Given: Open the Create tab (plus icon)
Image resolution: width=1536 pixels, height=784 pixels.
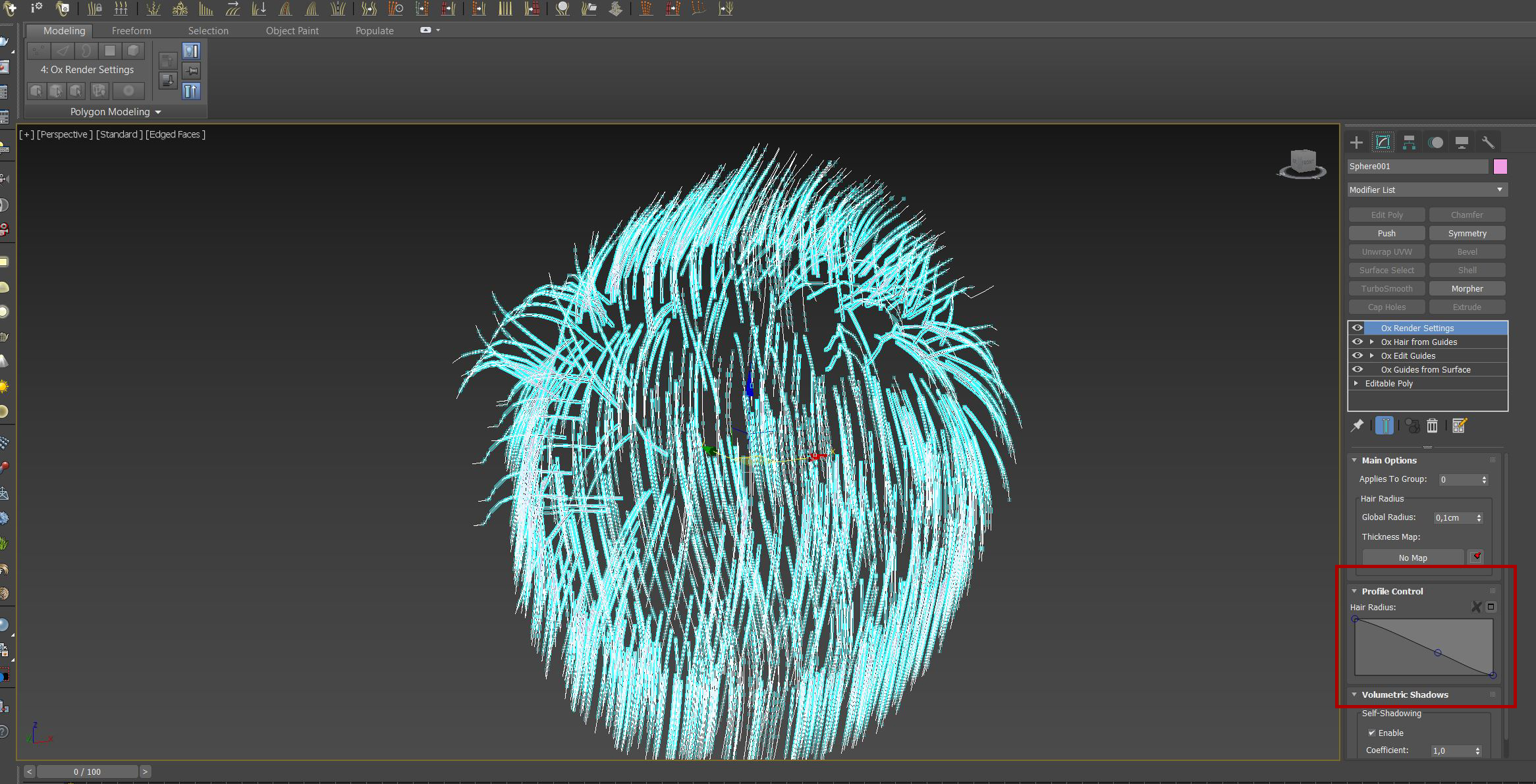Looking at the screenshot, I should 1356,142.
